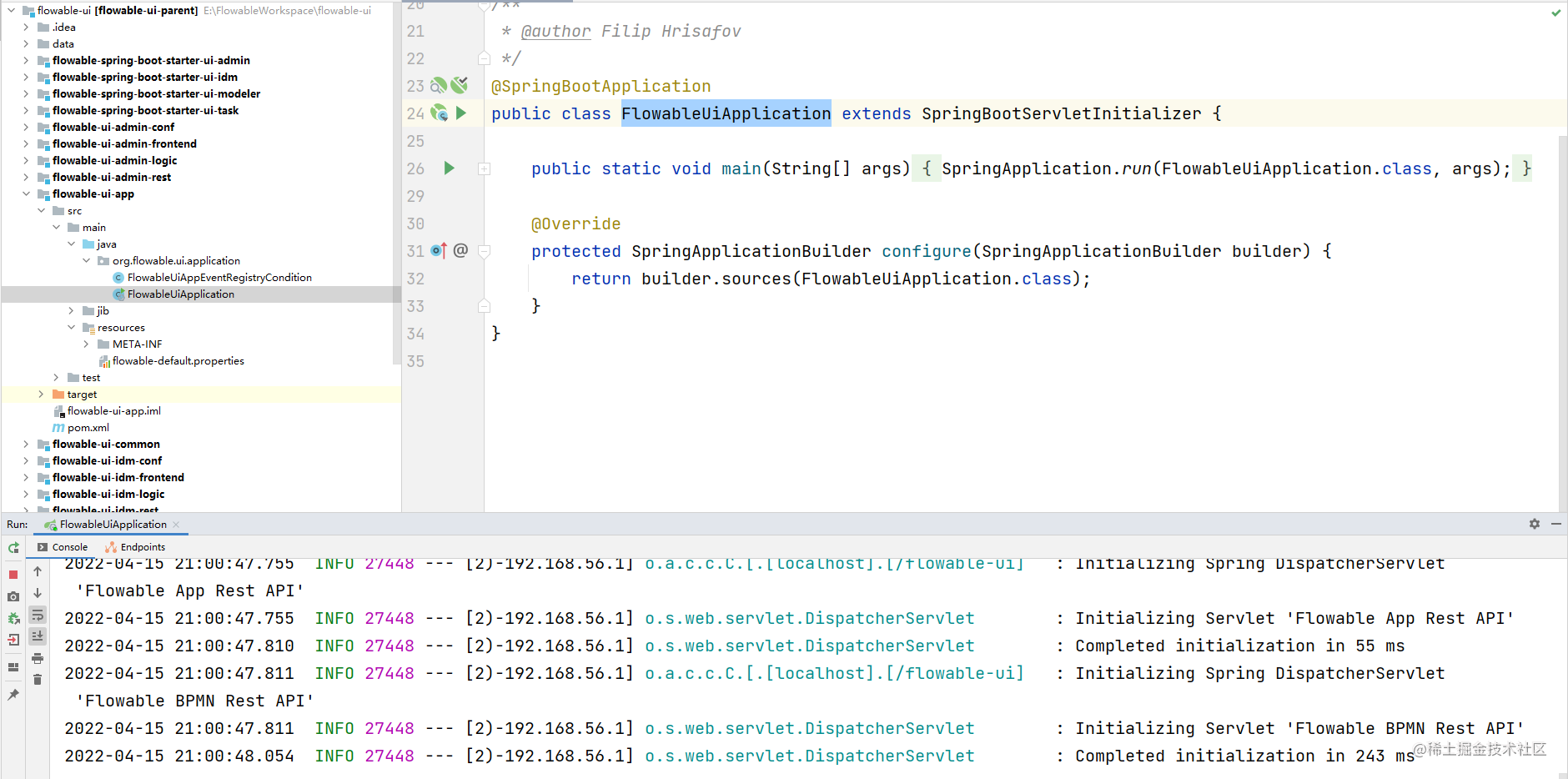The width and height of the screenshot is (1568, 779).
Task: Click Spring bean gutter icon on line 24
Action: pyautogui.click(x=439, y=113)
